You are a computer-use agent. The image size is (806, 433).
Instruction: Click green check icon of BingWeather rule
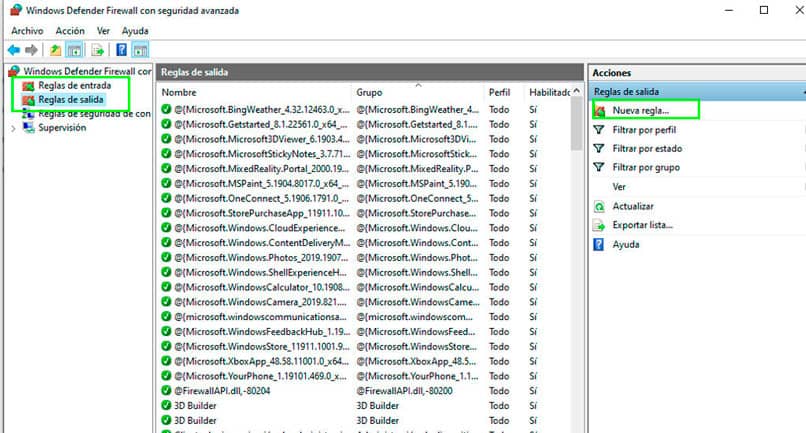[x=166, y=109]
